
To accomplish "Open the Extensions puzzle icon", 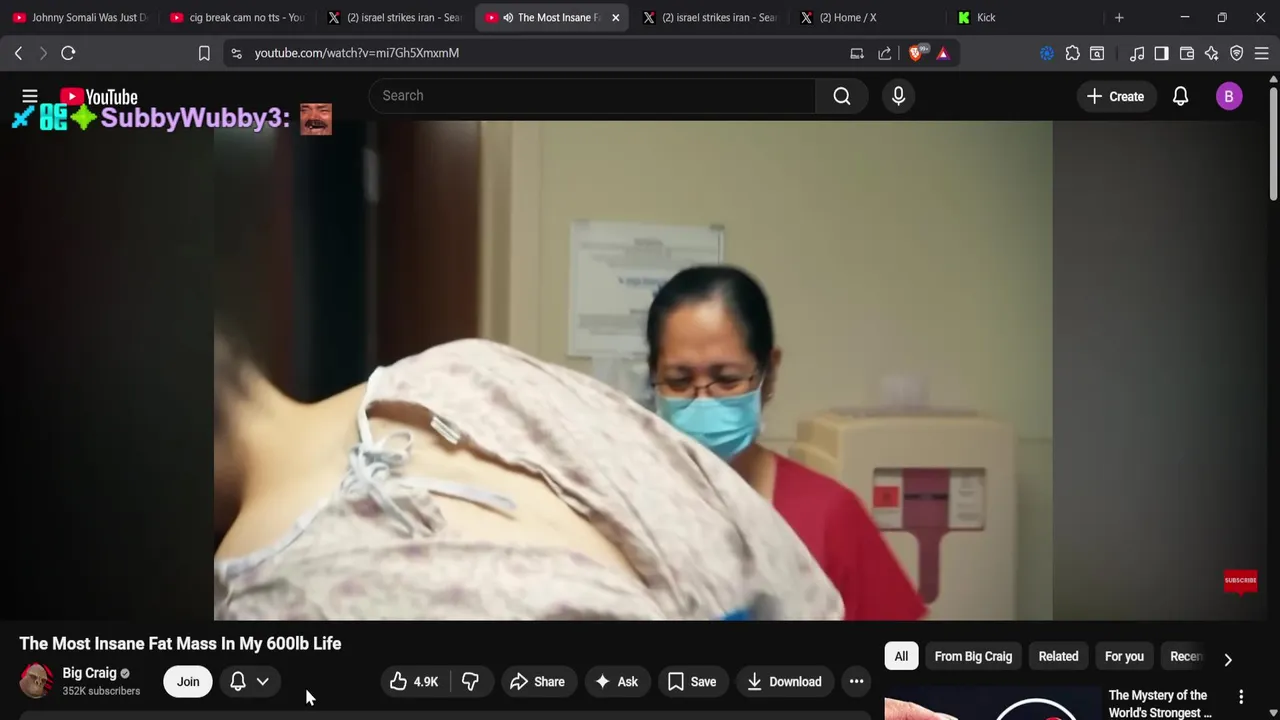I will pyautogui.click(x=1072, y=53).
